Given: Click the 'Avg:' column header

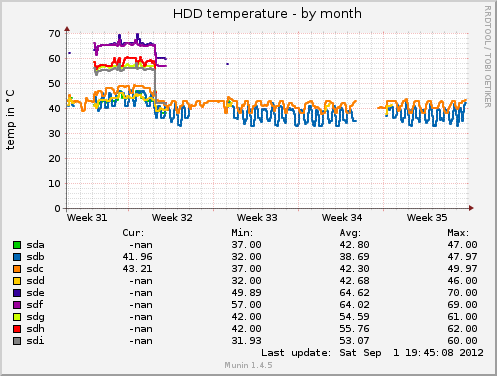Looking at the screenshot, I should tap(350, 233).
